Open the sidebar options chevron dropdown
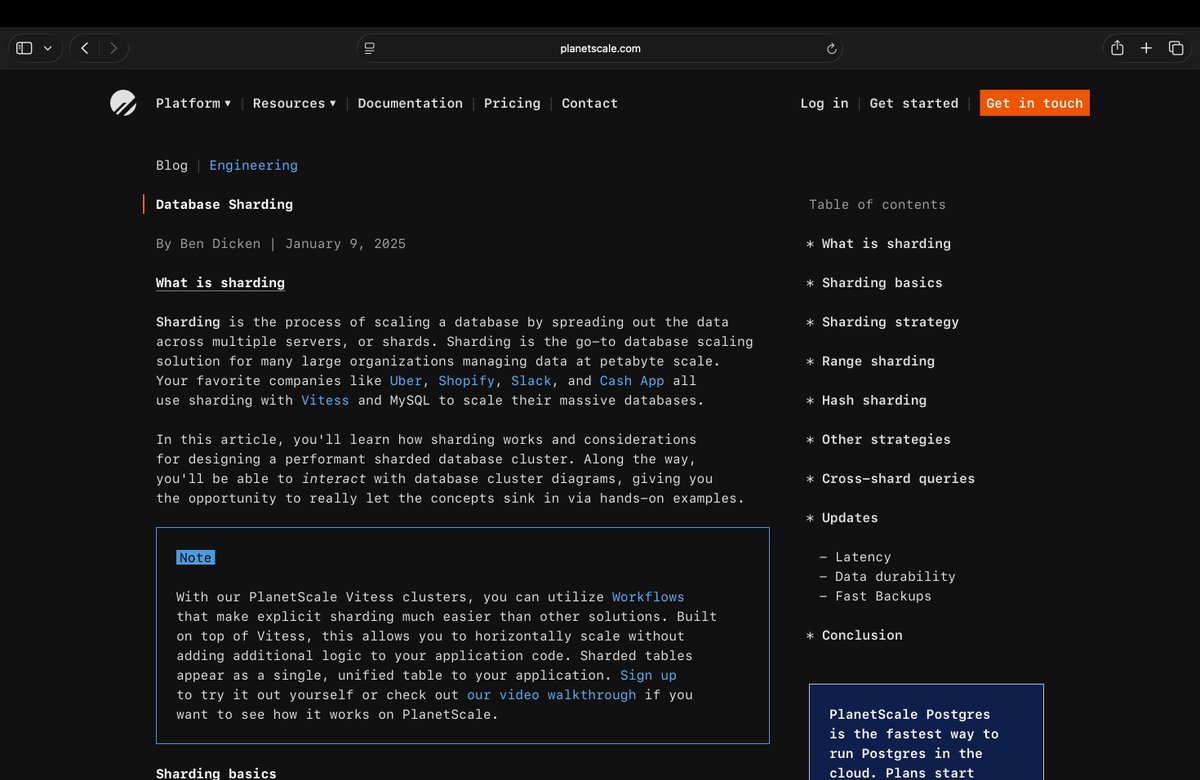Image resolution: width=1200 pixels, height=780 pixels. [x=48, y=48]
